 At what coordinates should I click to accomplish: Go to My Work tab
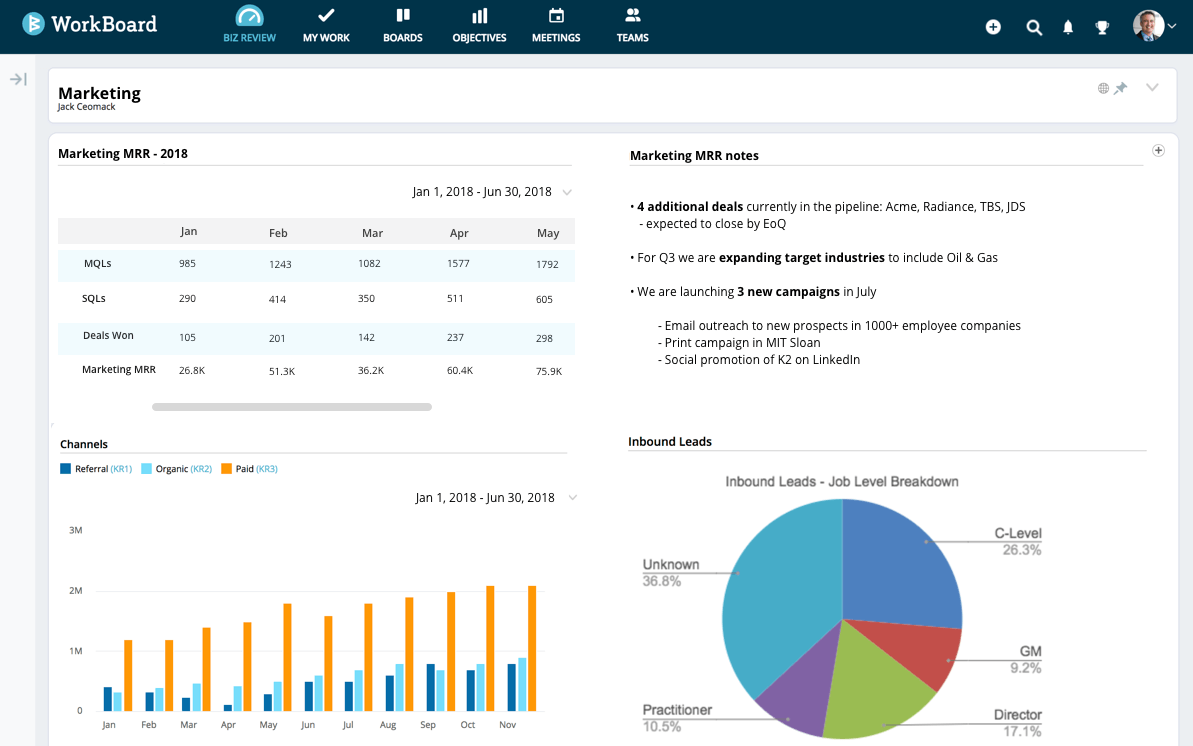point(326,26)
